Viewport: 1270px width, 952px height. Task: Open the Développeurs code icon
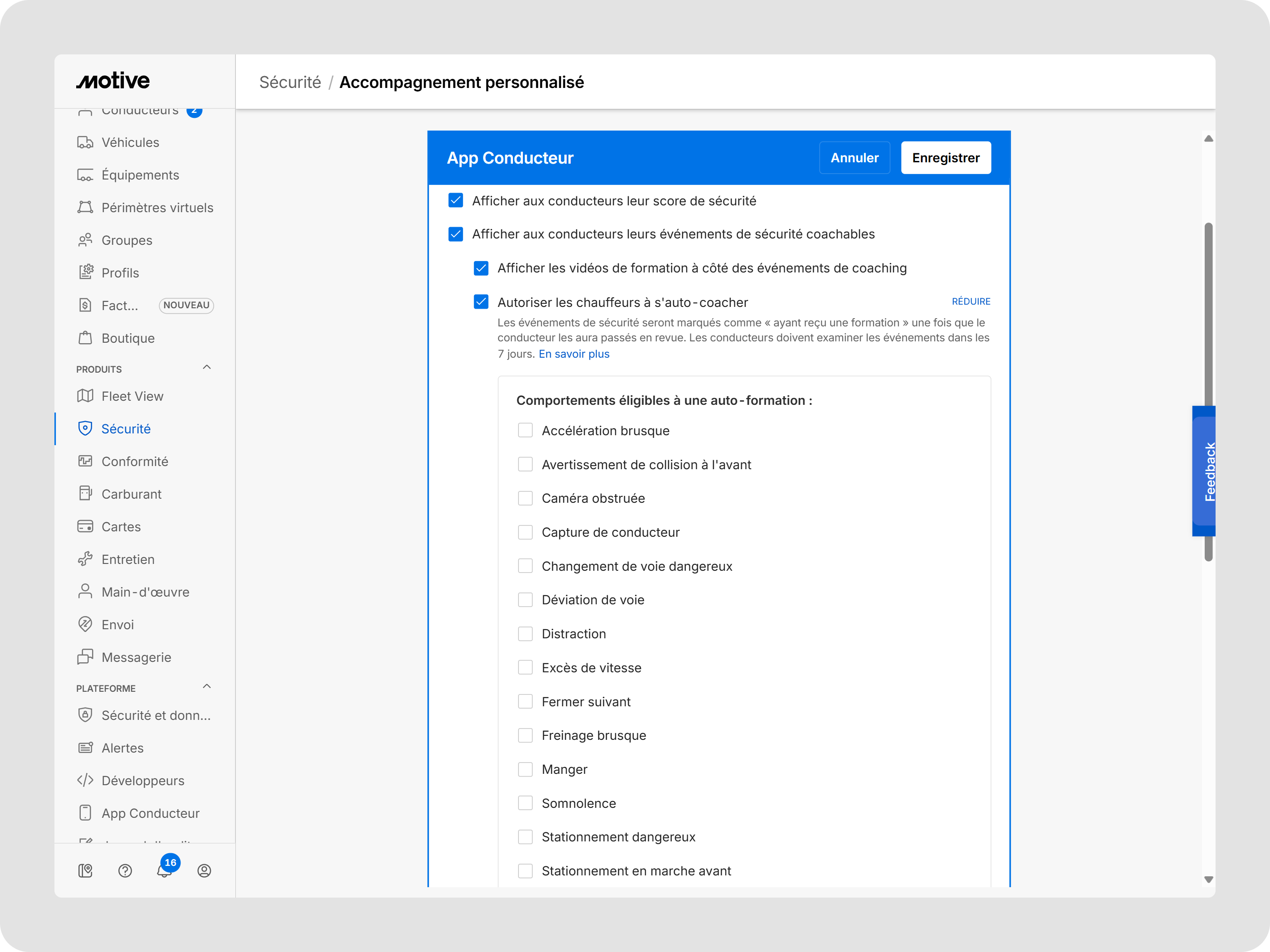click(86, 781)
